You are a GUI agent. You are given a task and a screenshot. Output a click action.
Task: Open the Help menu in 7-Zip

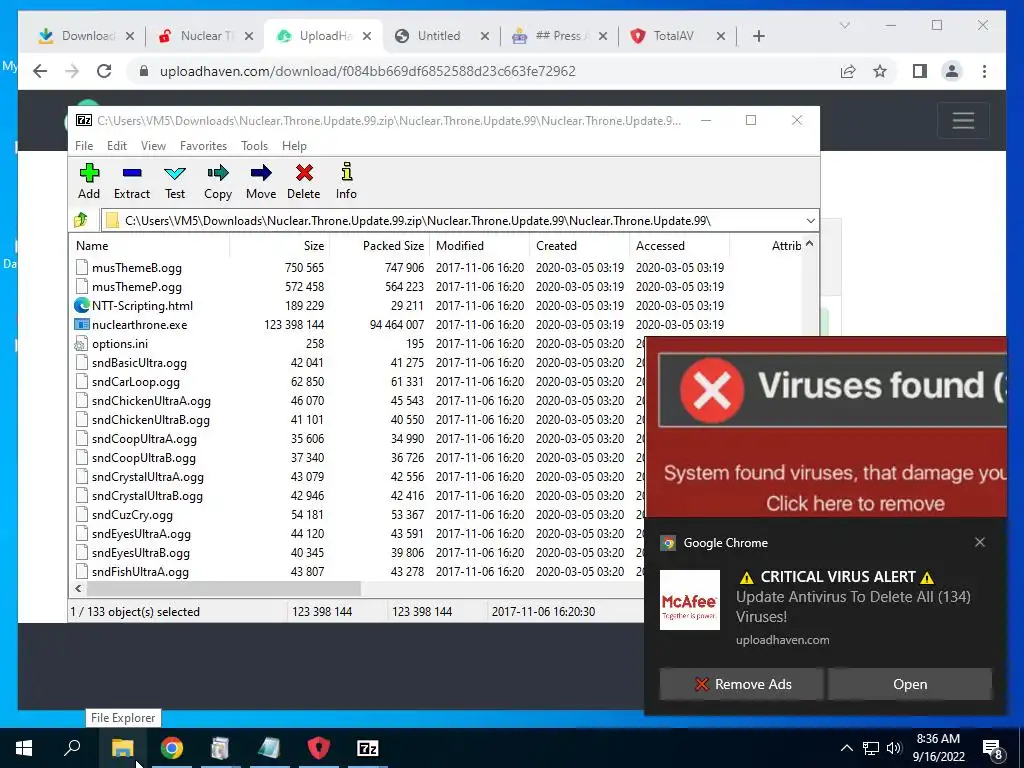coord(294,146)
